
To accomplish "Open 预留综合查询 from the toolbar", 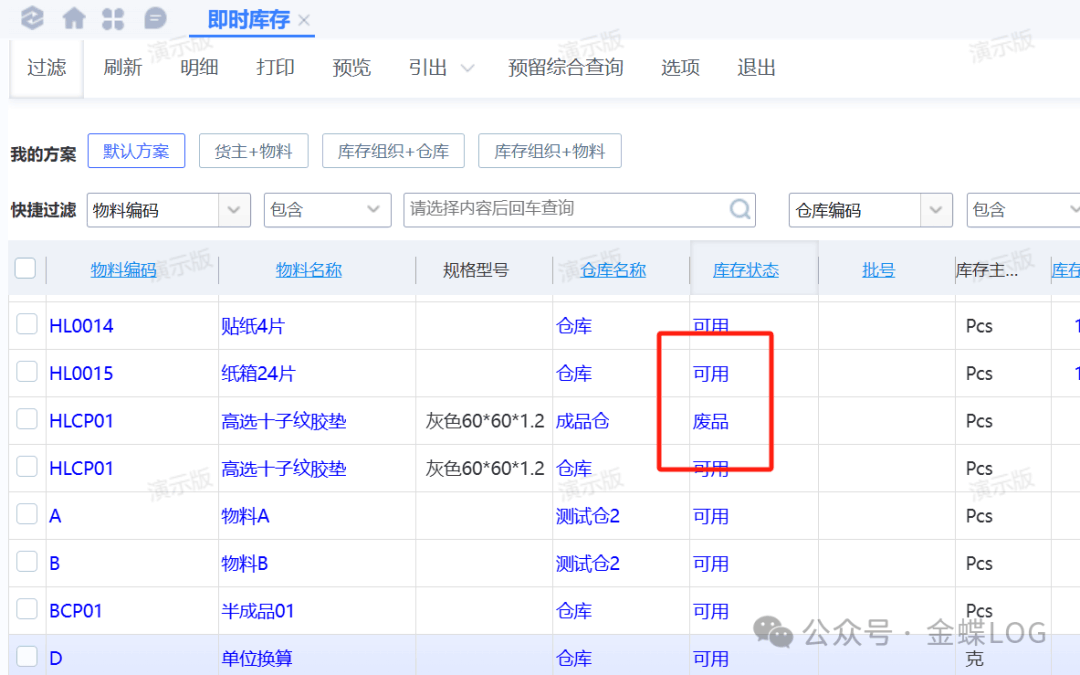I will pos(565,68).
